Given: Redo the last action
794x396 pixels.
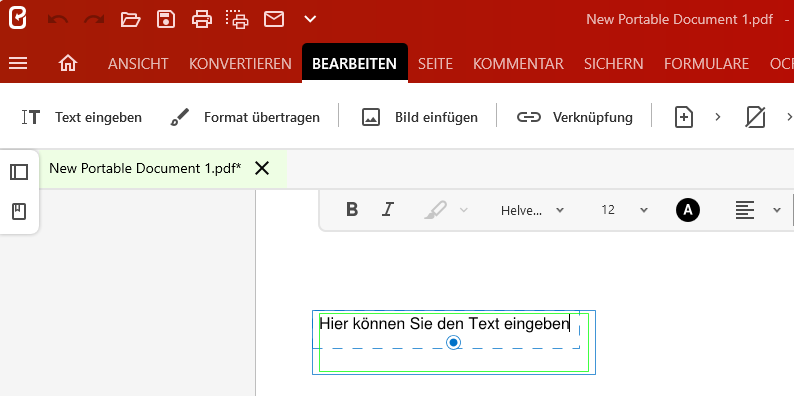Looking at the screenshot, I should 94,19.
